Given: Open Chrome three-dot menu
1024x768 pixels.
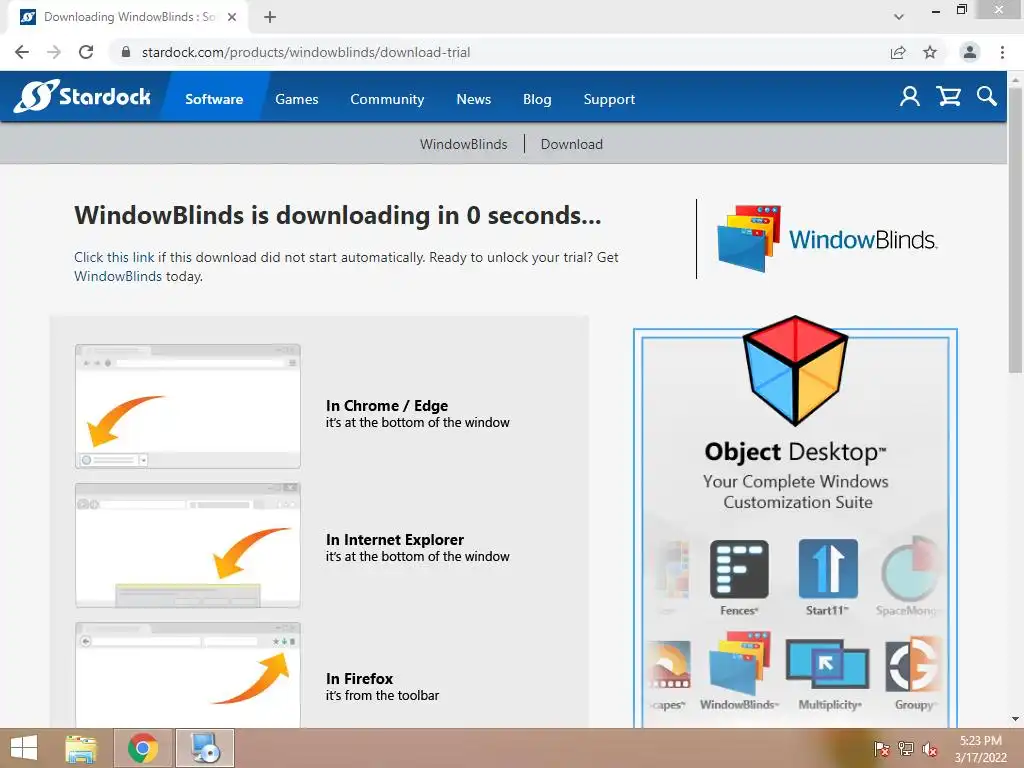Looking at the screenshot, I should point(1002,52).
